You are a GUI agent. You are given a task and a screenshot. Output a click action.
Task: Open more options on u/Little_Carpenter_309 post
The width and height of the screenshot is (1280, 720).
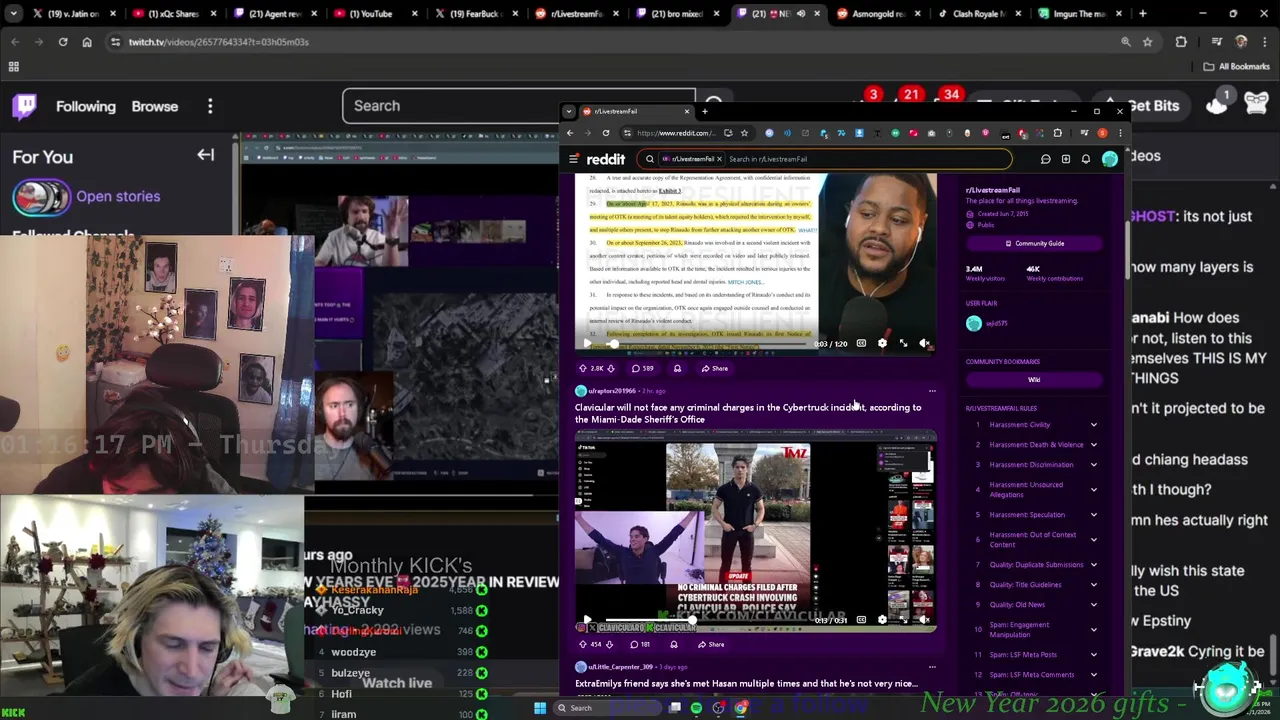(932, 667)
